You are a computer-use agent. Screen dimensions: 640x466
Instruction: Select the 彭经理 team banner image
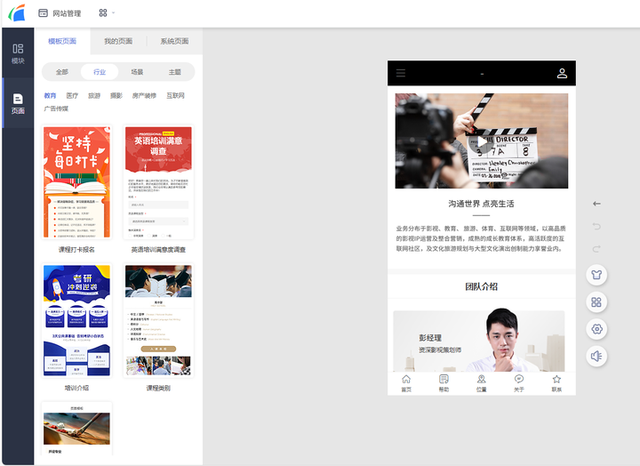pyautogui.click(x=479, y=341)
